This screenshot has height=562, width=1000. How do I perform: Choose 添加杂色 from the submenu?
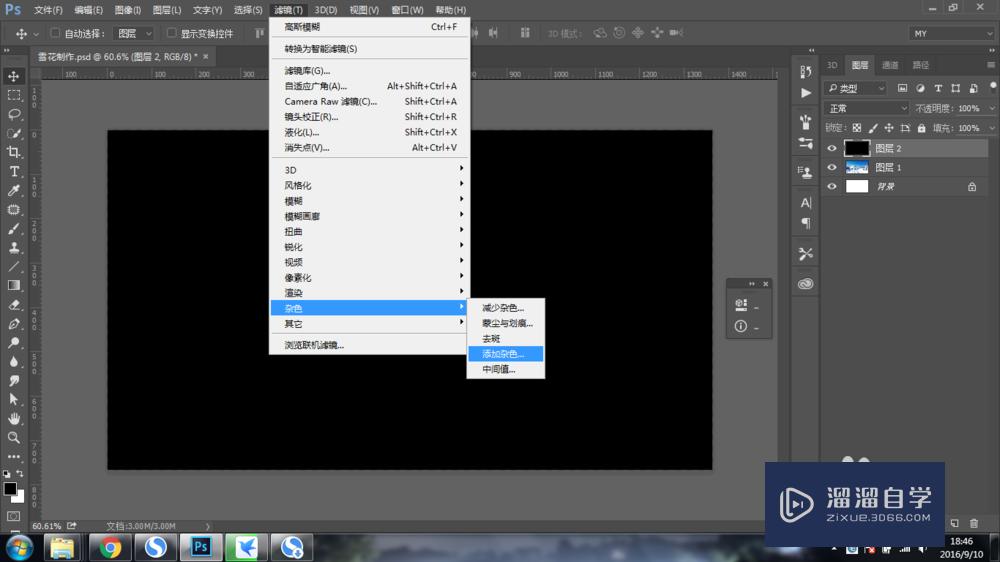click(x=505, y=354)
